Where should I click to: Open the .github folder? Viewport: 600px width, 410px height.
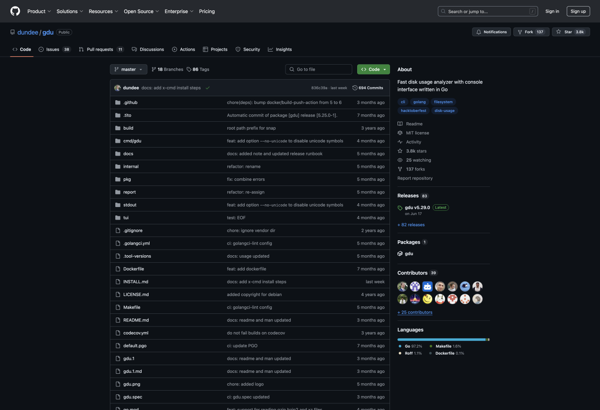pos(130,103)
